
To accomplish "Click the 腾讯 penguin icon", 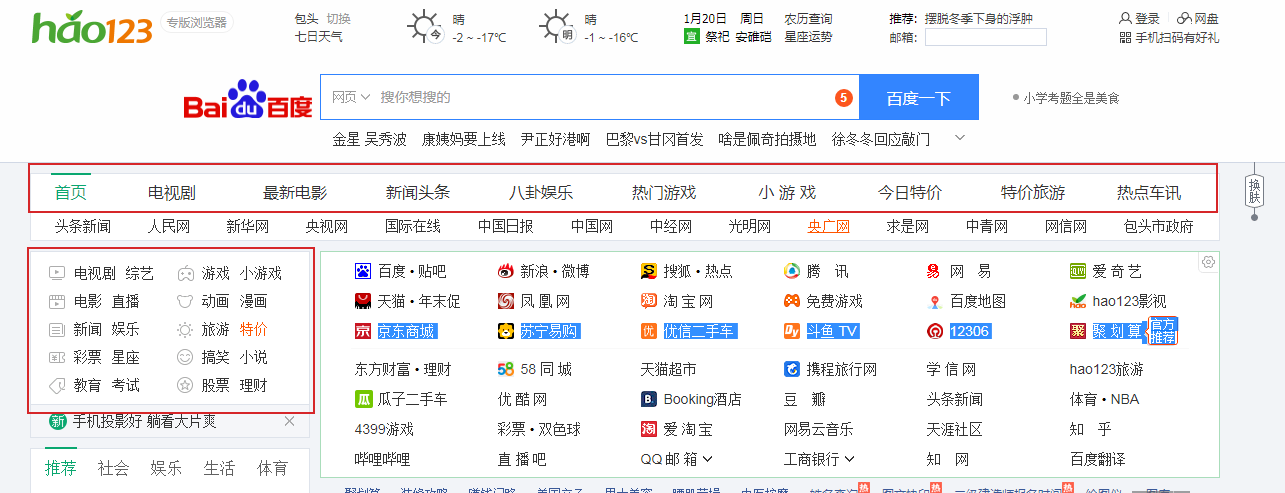I will point(791,271).
